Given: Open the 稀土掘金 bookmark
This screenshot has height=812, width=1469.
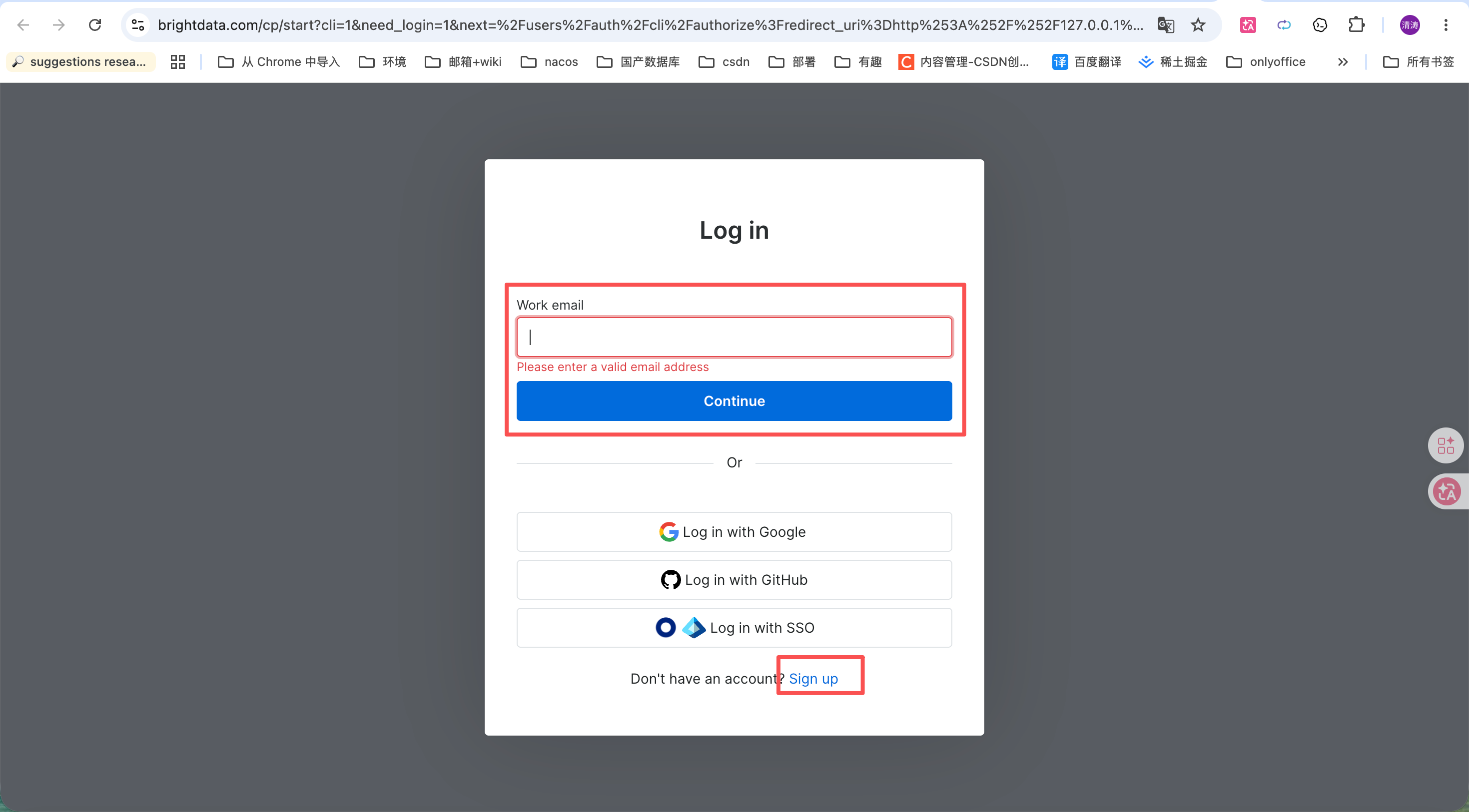Looking at the screenshot, I should click(x=1173, y=61).
